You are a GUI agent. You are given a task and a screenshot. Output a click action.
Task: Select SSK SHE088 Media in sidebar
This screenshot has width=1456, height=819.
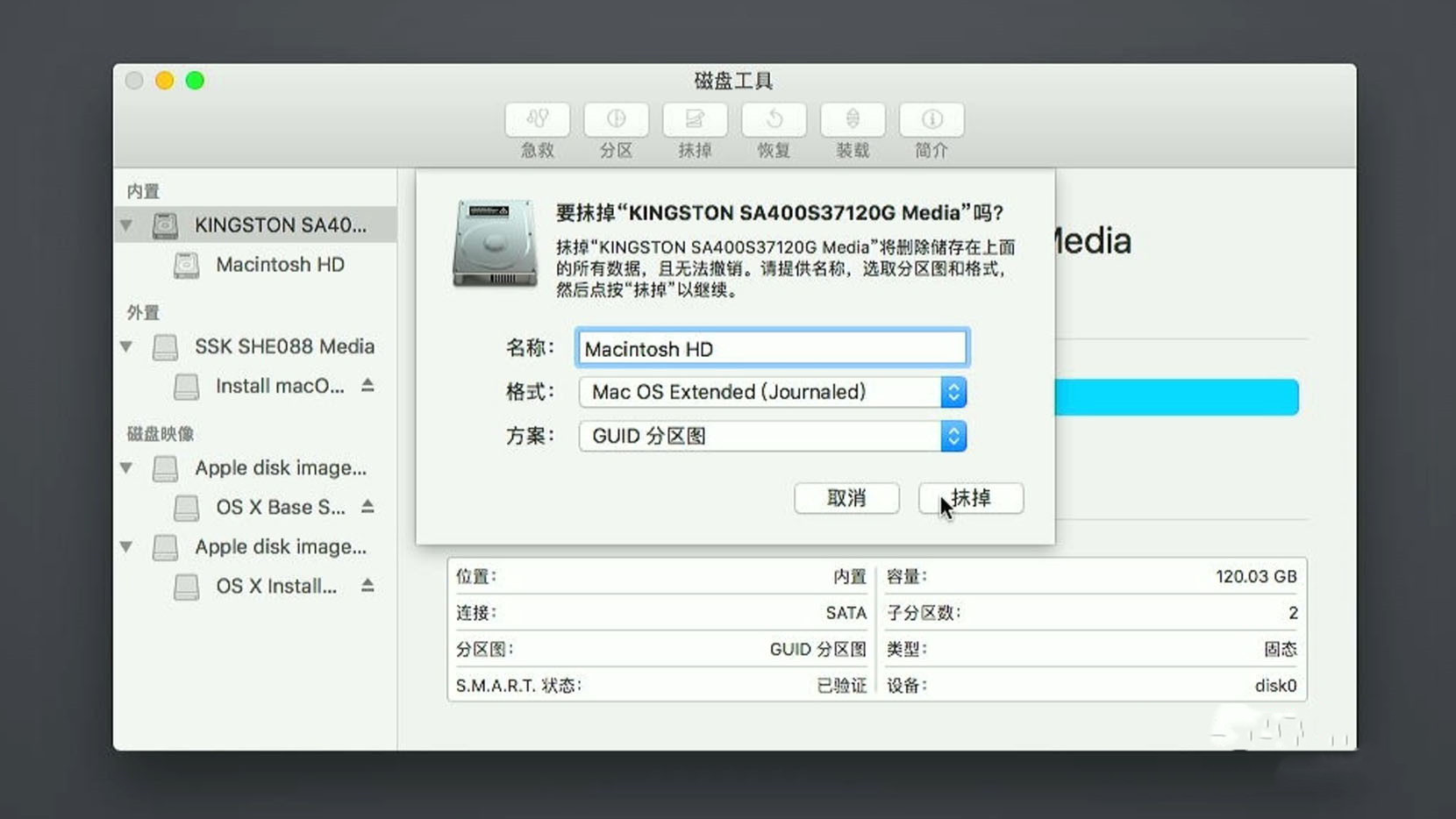(x=283, y=346)
